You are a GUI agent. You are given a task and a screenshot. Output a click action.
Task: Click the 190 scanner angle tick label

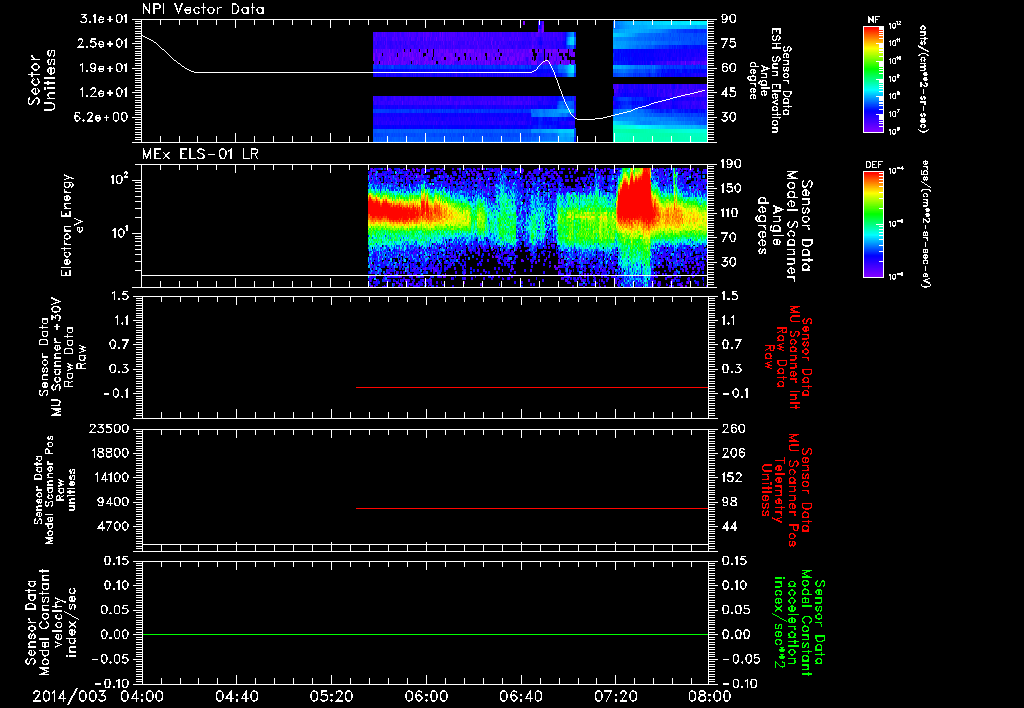[x=732, y=164]
